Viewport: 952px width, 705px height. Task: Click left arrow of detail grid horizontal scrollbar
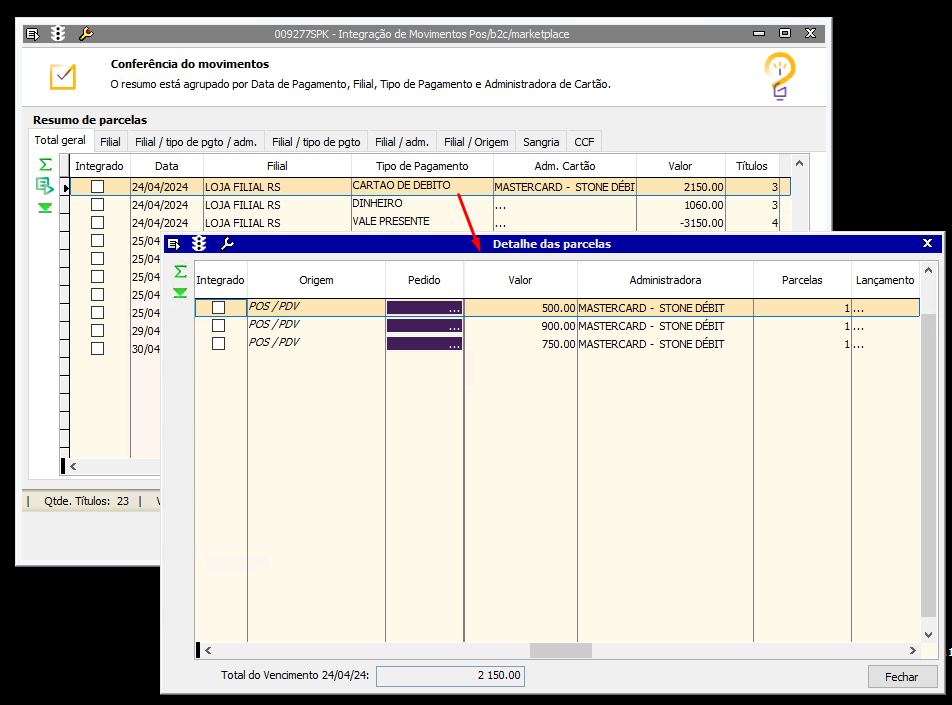pos(208,650)
